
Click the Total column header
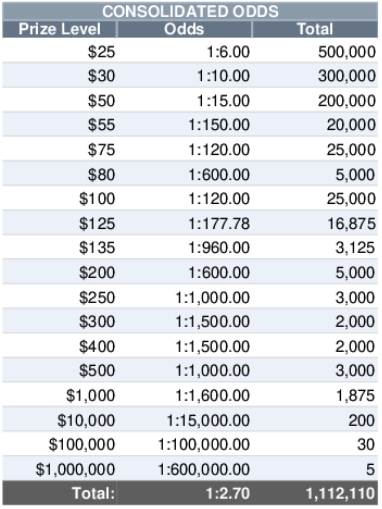(x=315, y=29)
